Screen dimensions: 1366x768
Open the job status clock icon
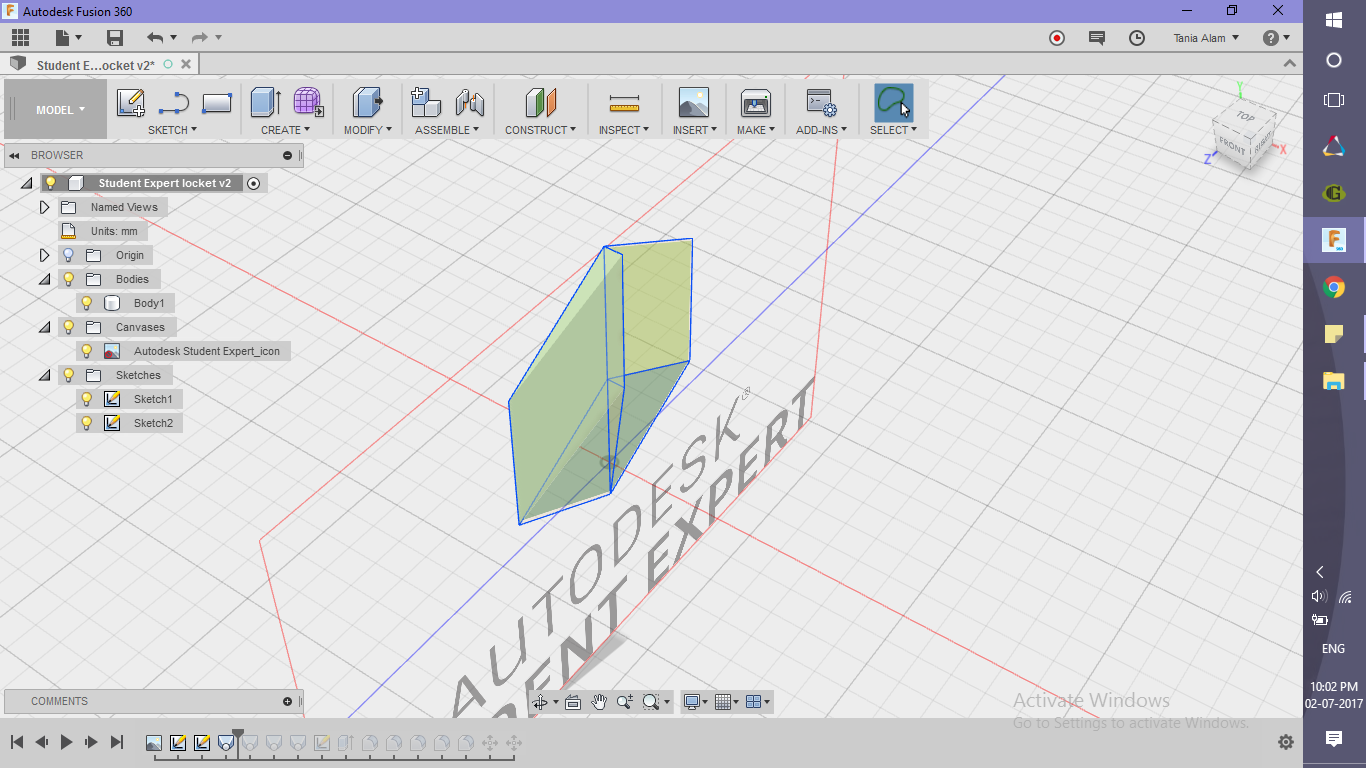click(x=1137, y=38)
